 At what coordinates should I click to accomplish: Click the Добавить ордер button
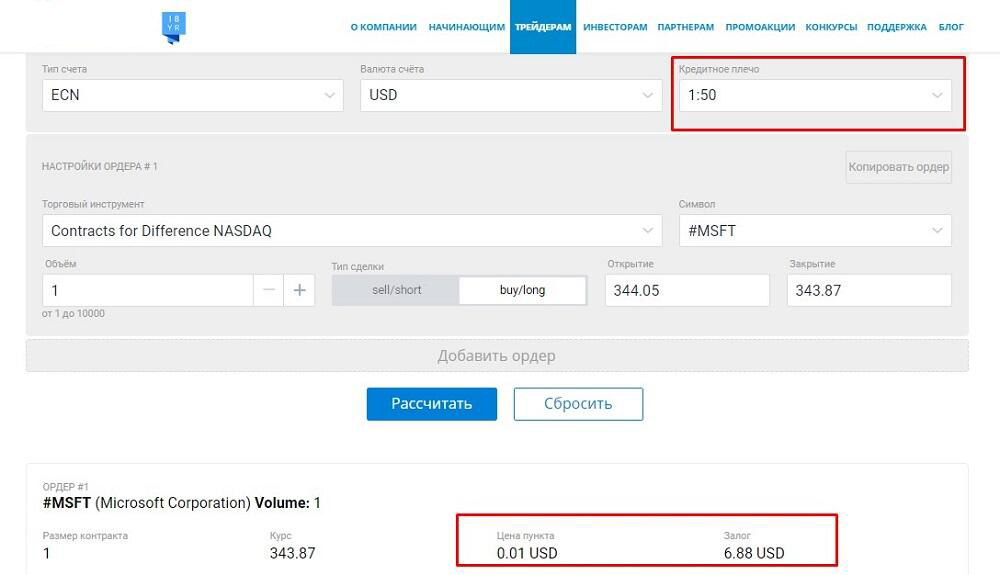coord(497,356)
